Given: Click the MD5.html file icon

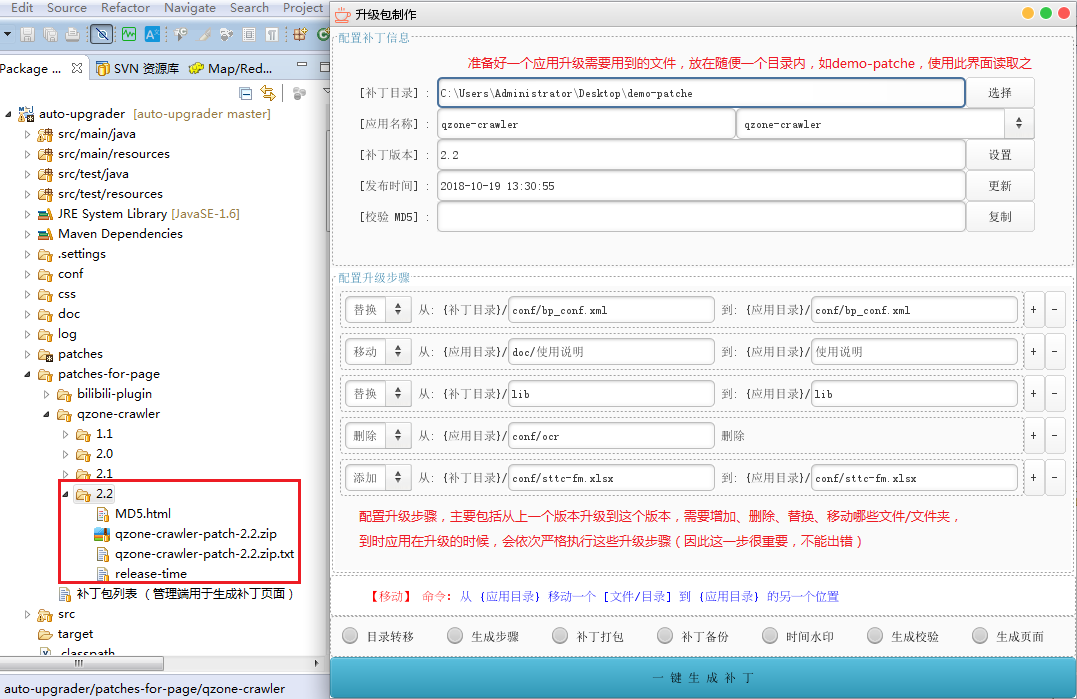Looking at the screenshot, I should click(102, 514).
